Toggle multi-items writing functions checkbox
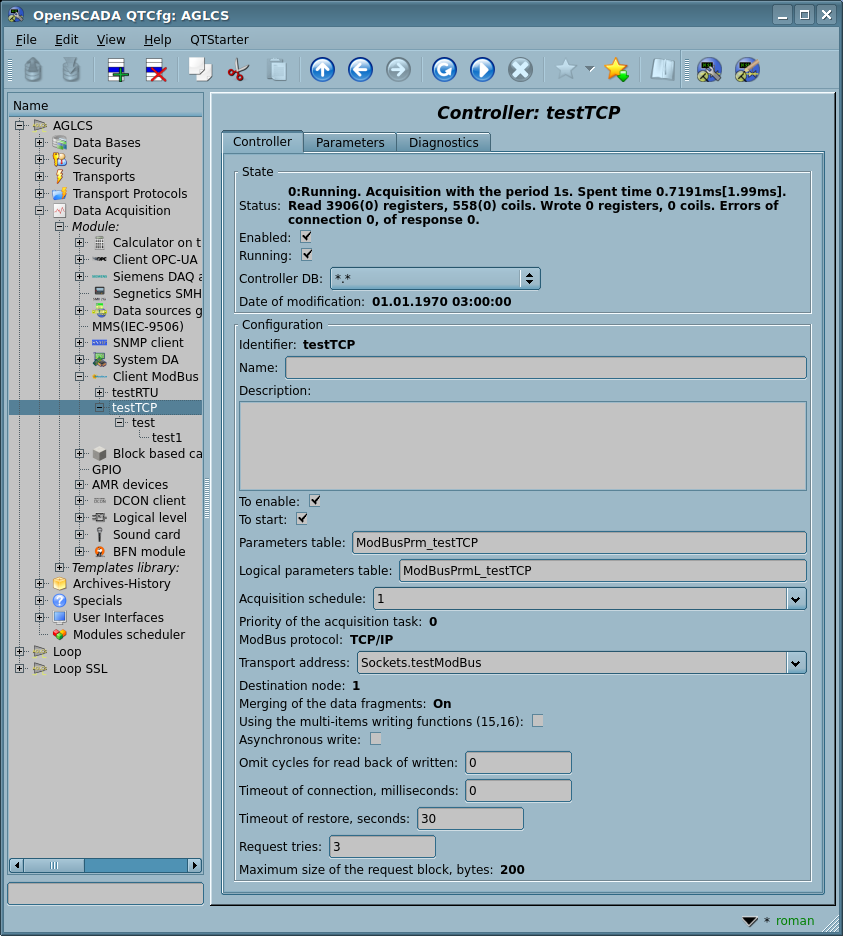The height and width of the screenshot is (936, 843). click(x=538, y=721)
